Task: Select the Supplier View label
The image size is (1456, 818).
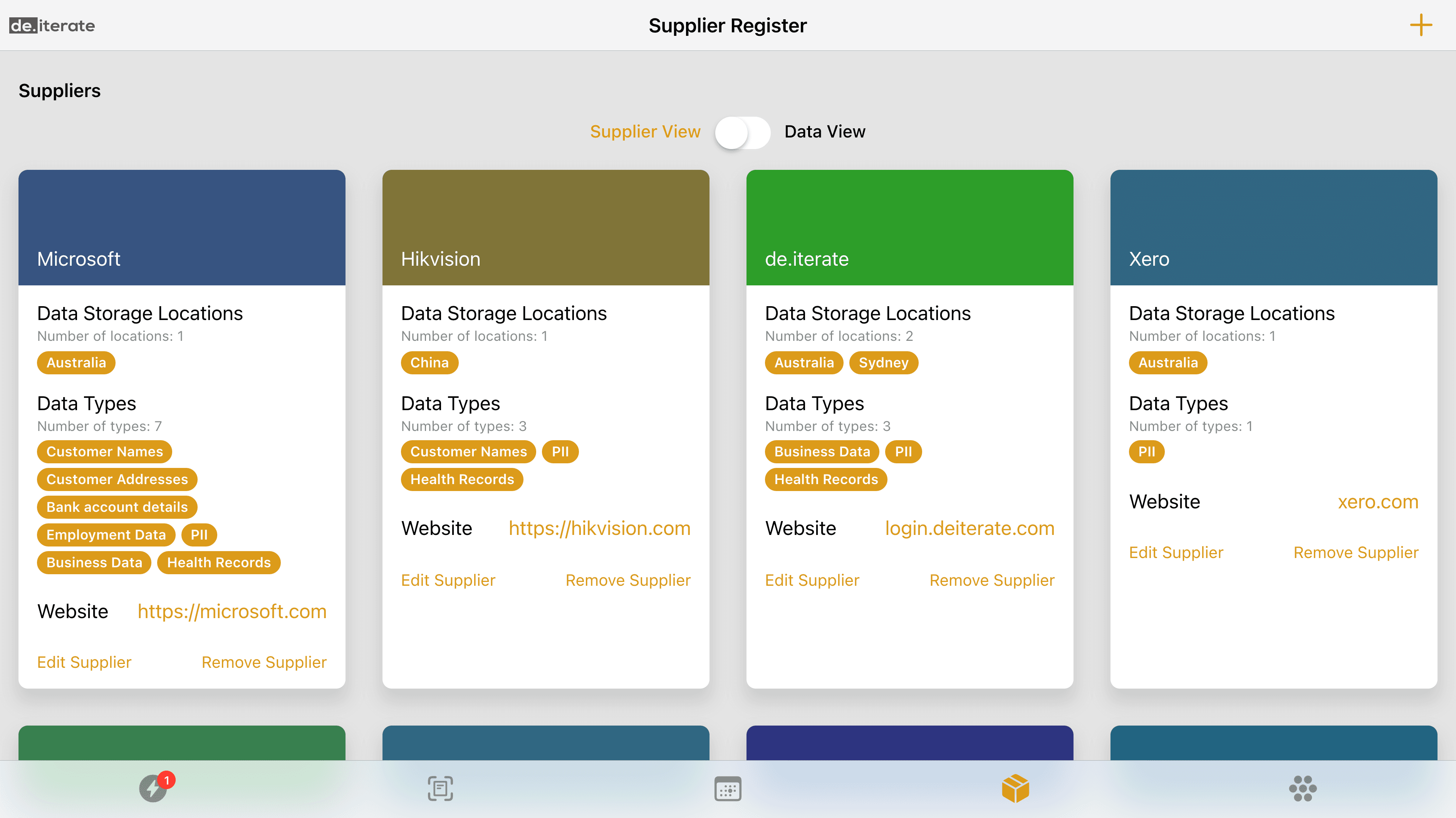Action: pos(645,132)
